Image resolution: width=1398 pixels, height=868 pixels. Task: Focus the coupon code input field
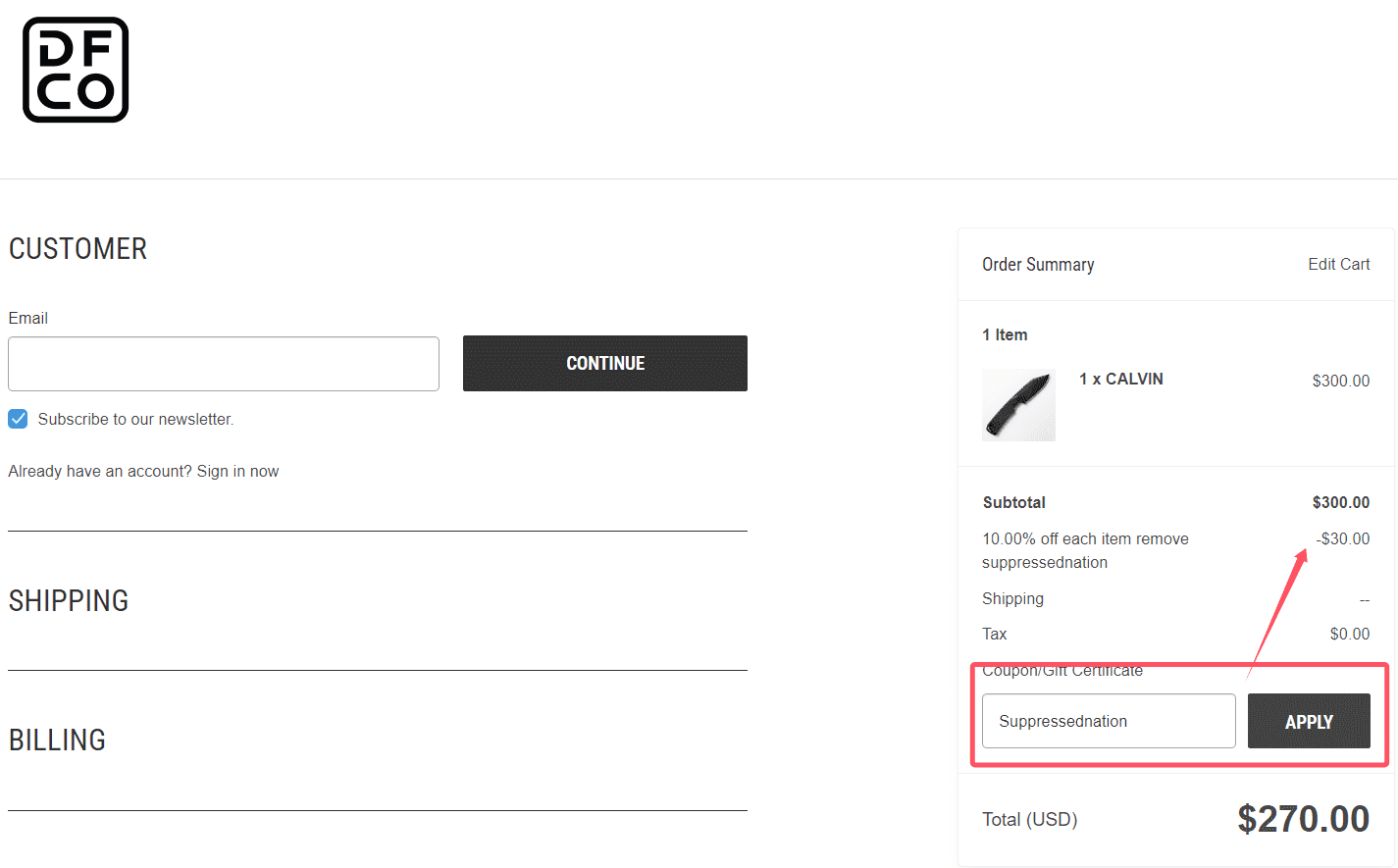[x=1109, y=721]
